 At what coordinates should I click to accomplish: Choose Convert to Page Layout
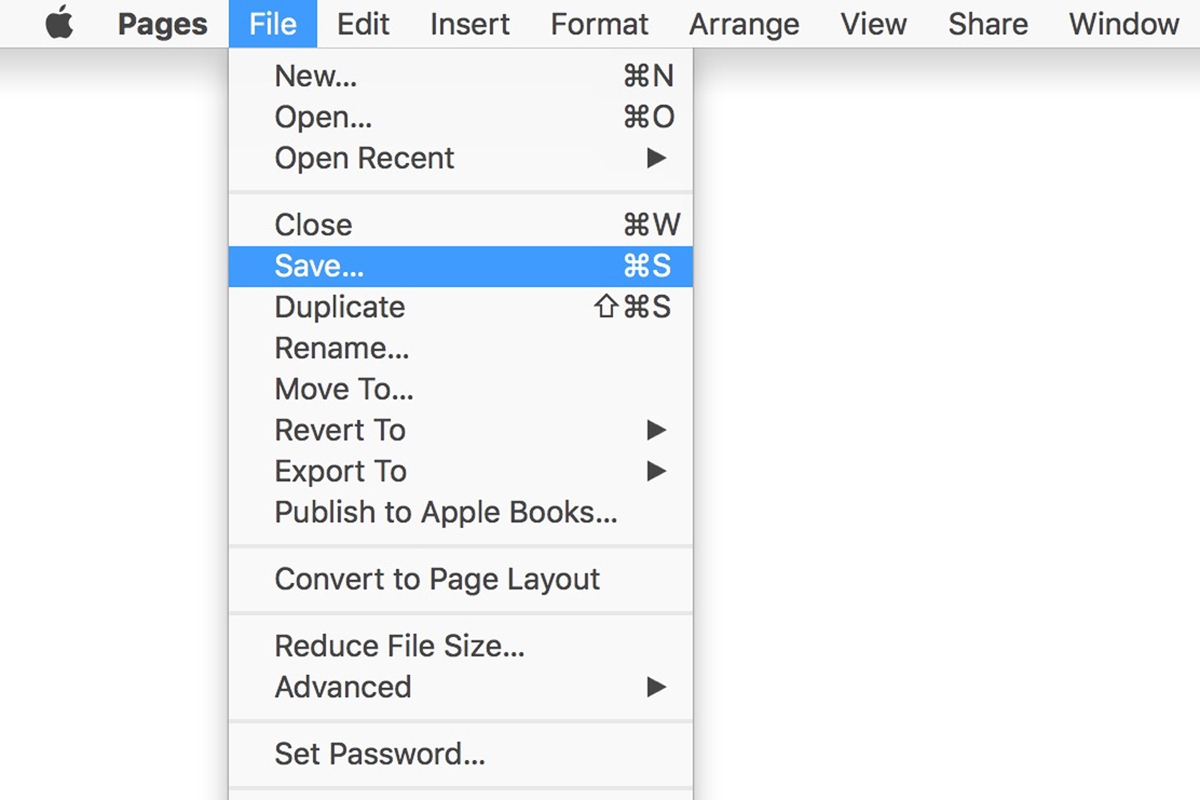coord(461,579)
